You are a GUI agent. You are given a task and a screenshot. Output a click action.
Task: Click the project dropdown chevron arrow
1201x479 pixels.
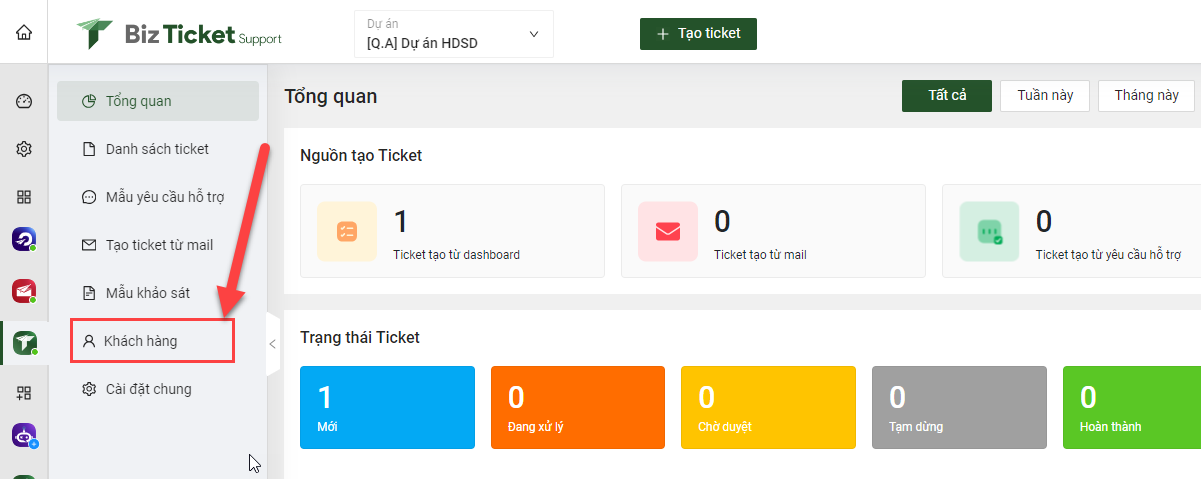pos(534,35)
